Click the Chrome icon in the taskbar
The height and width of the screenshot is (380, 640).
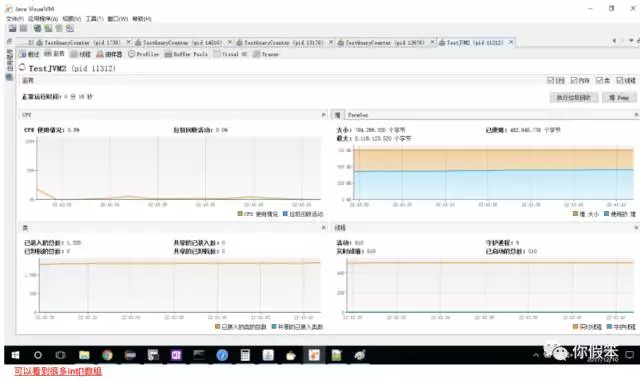[107, 355]
